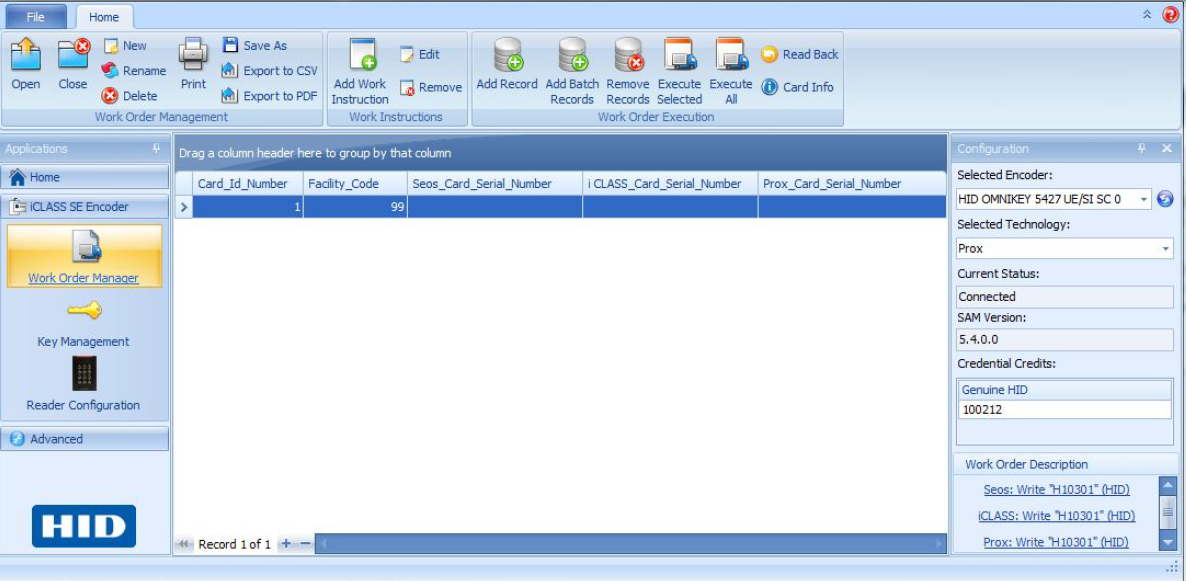Rename the work order
The width and height of the screenshot is (1186, 581).
click(134, 70)
